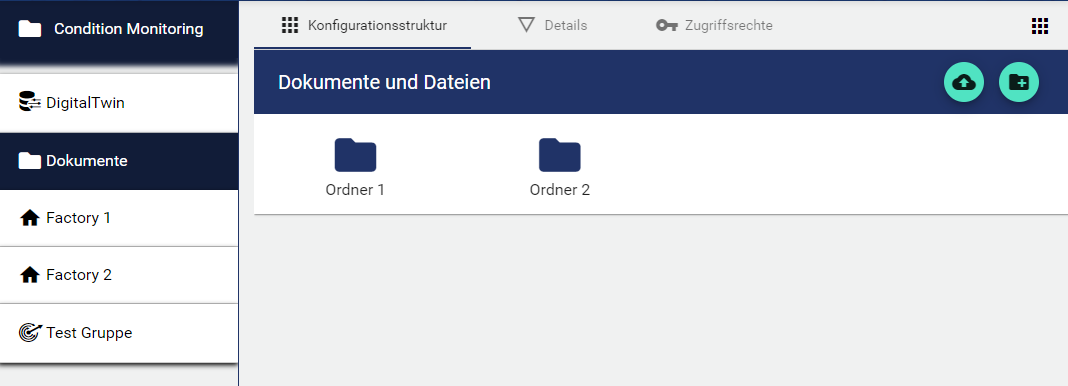1068x386 pixels.
Task: Click the Ordner 1 label
Action: (355, 190)
